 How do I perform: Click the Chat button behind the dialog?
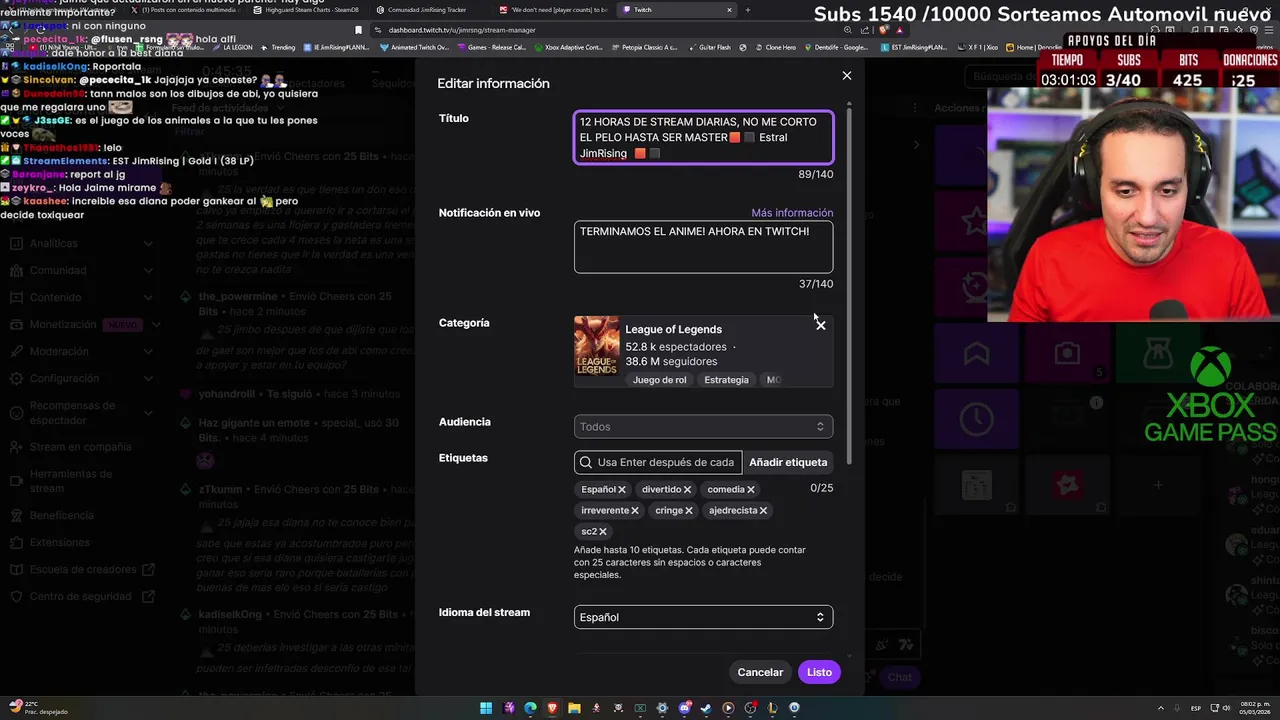[898, 677]
